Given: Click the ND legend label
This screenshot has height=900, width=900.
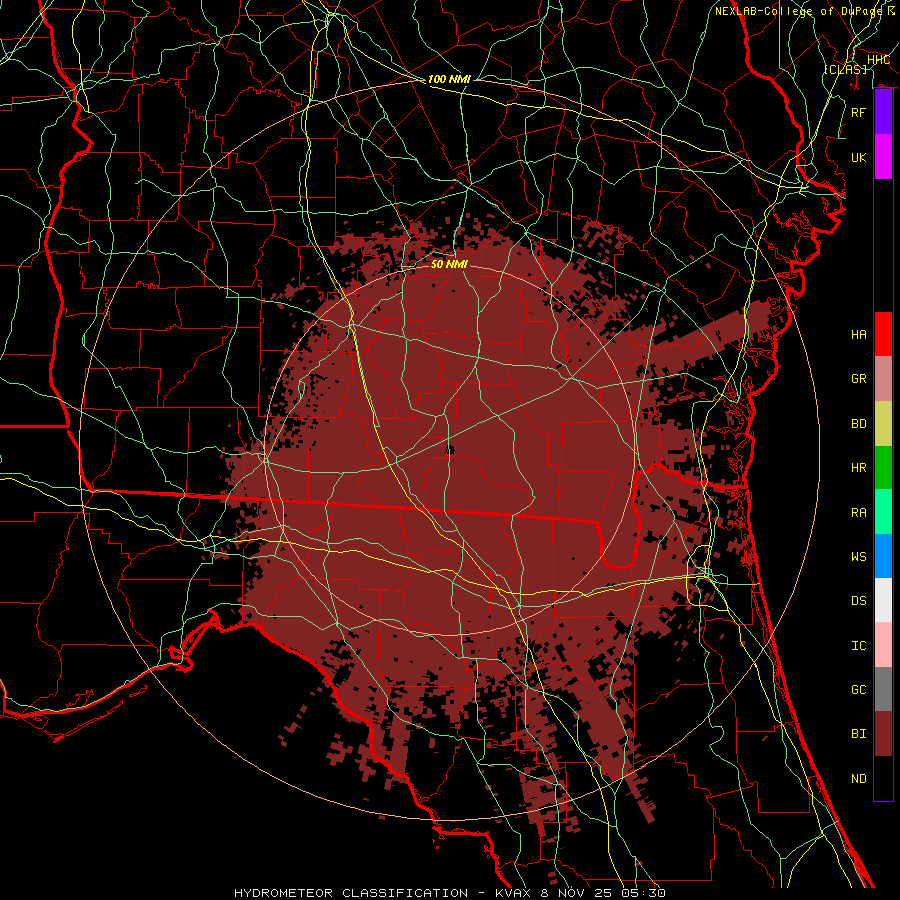Looking at the screenshot, I should coord(858,778).
